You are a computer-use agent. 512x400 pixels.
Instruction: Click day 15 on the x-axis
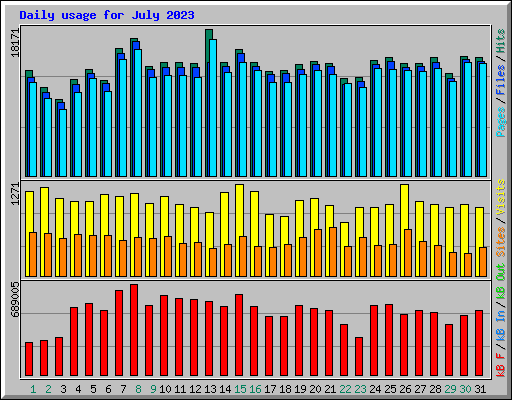pos(240,389)
